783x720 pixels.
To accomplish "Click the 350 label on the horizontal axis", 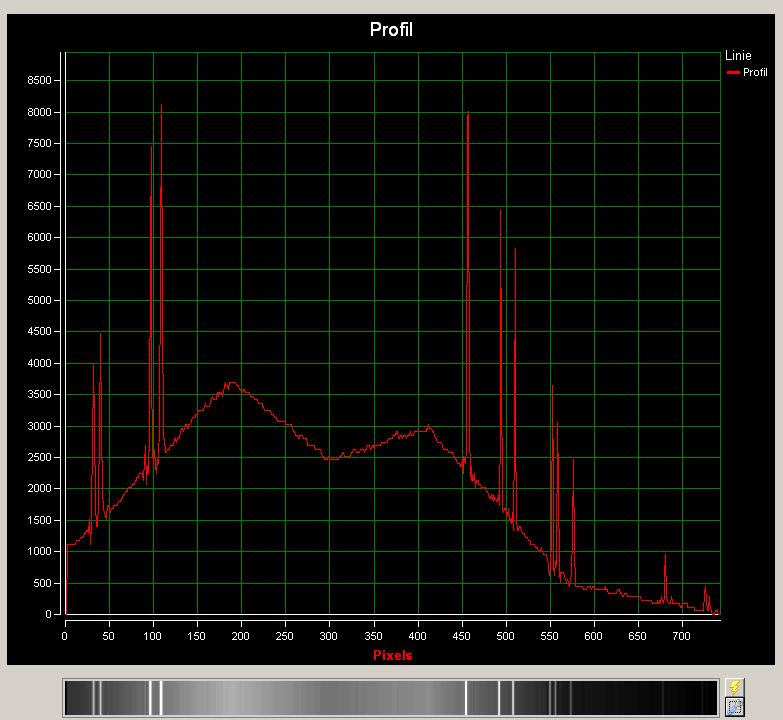I will (373, 634).
